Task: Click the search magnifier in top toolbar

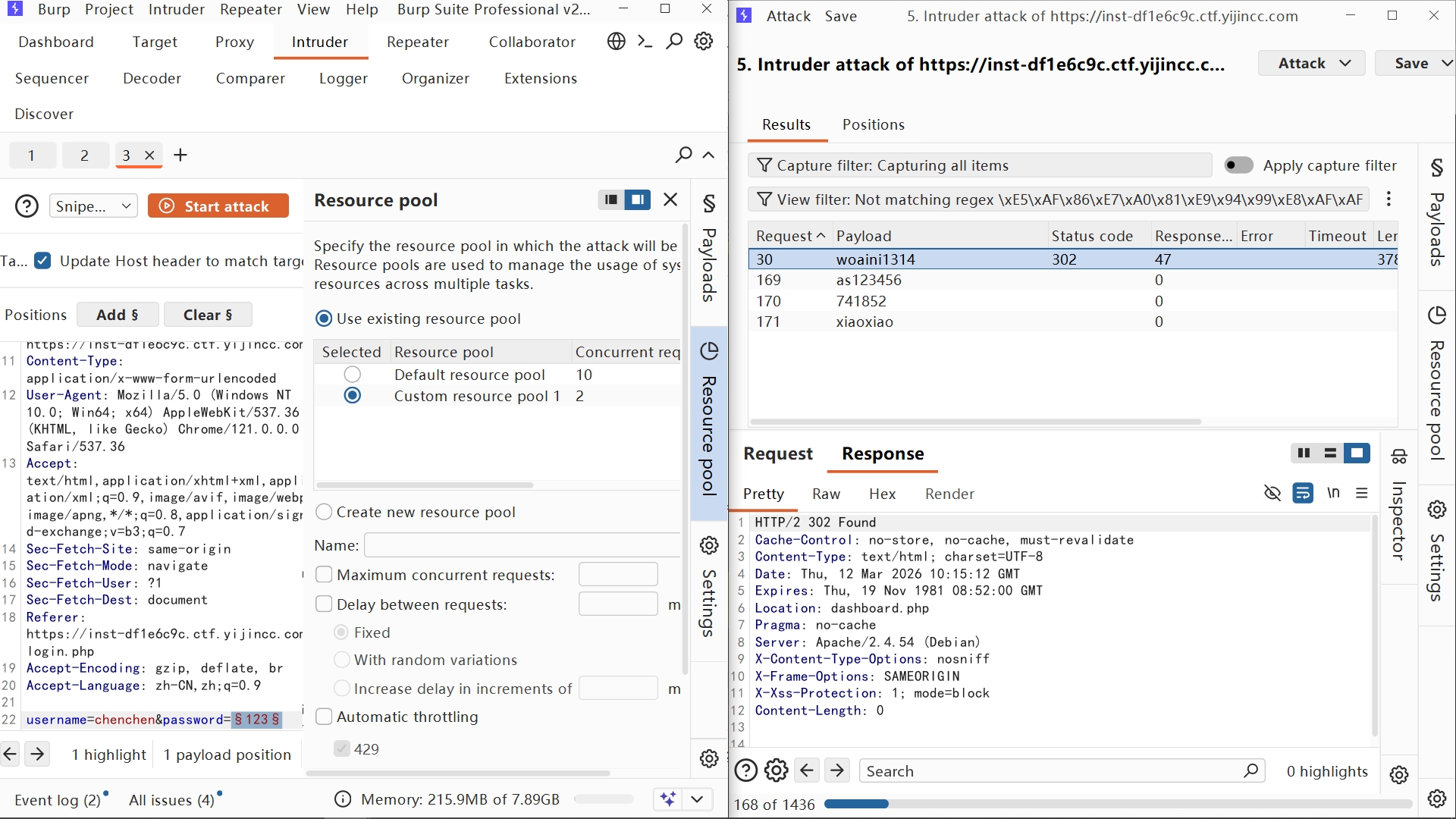Action: point(673,42)
